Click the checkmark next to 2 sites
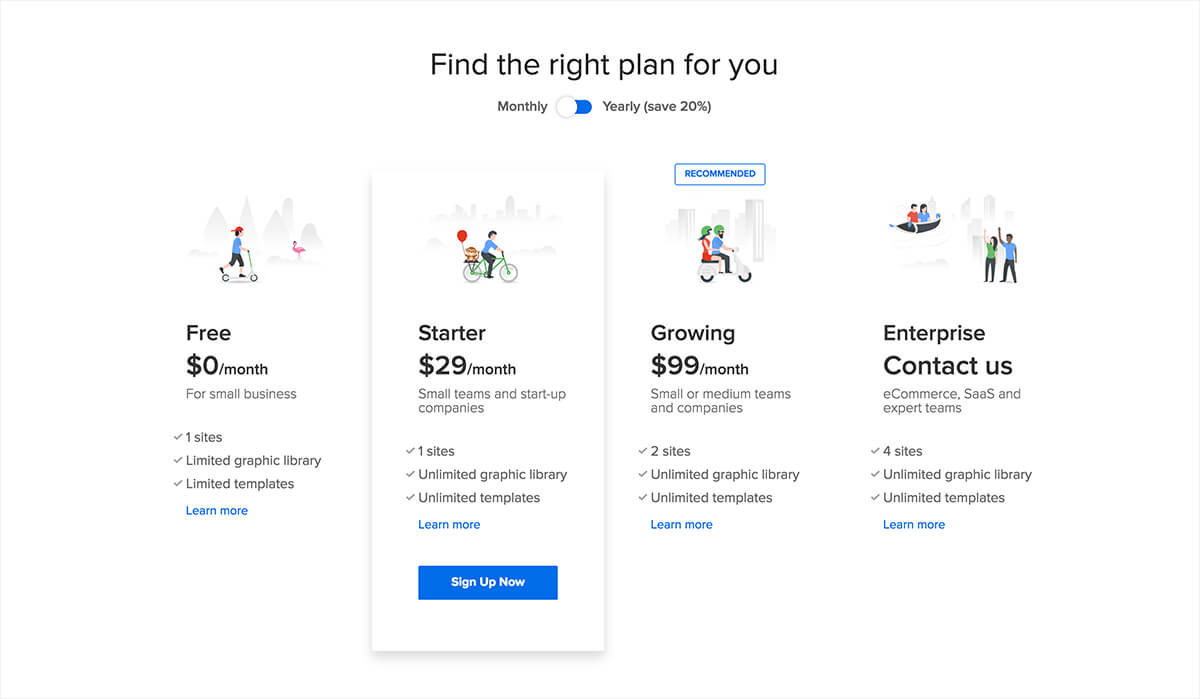The height and width of the screenshot is (699, 1200). [642, 451]
